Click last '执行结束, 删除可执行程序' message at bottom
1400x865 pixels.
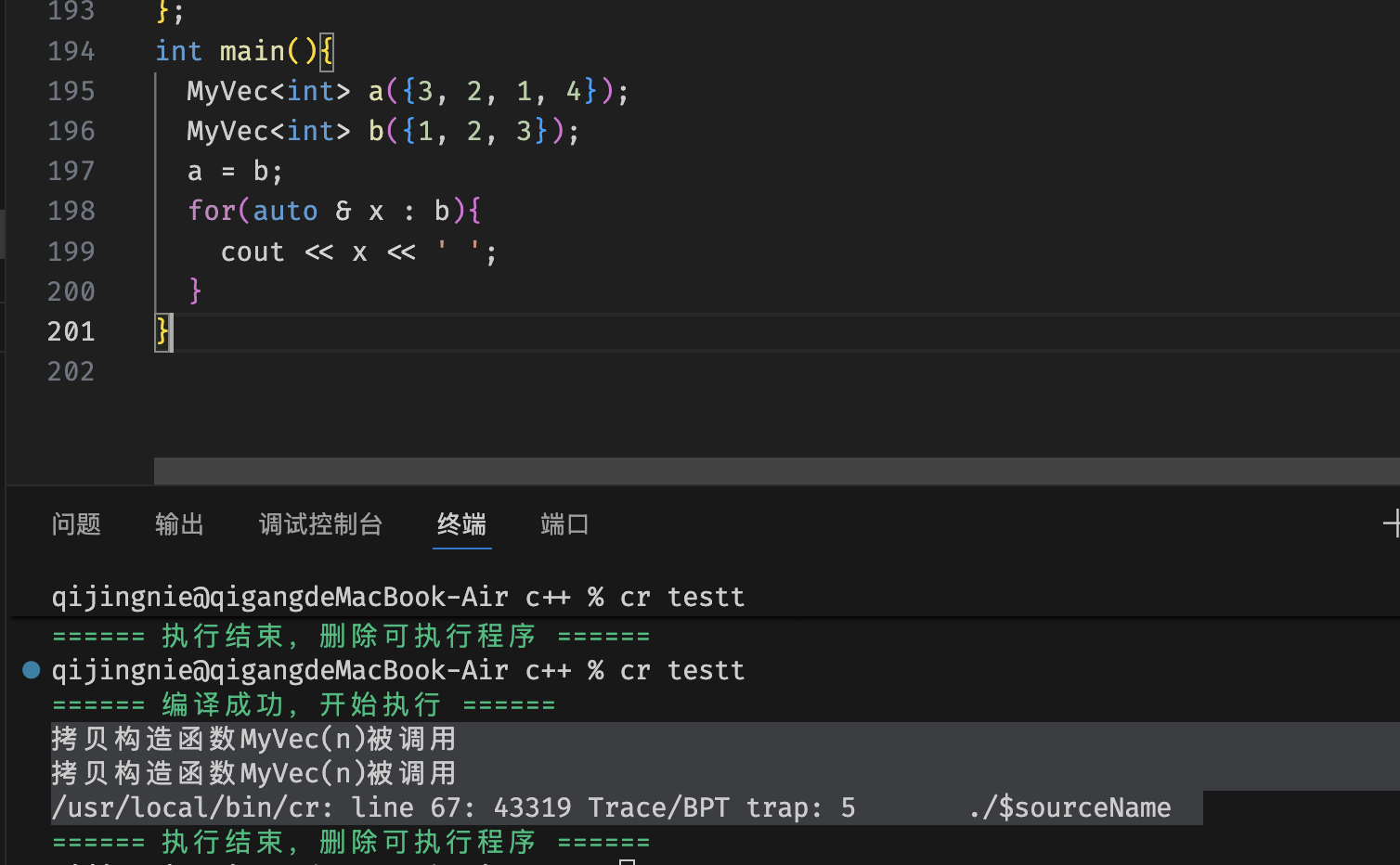(x=351, y=843)
